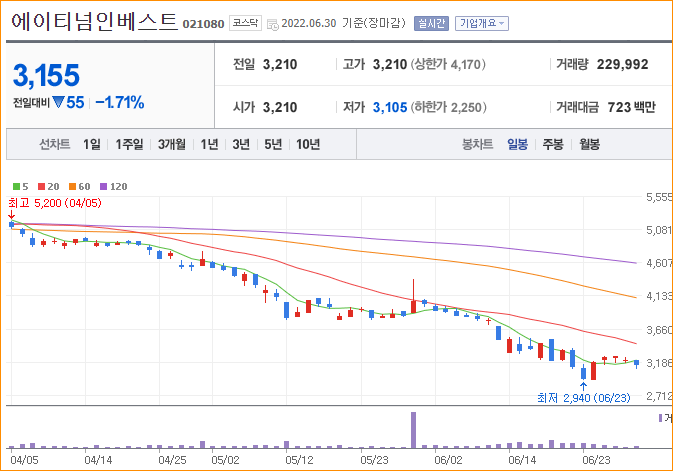Viewport: 673px width, 471px height.
Task: Click the 하한가 2,250 text
Action: [x=449, y=107]
